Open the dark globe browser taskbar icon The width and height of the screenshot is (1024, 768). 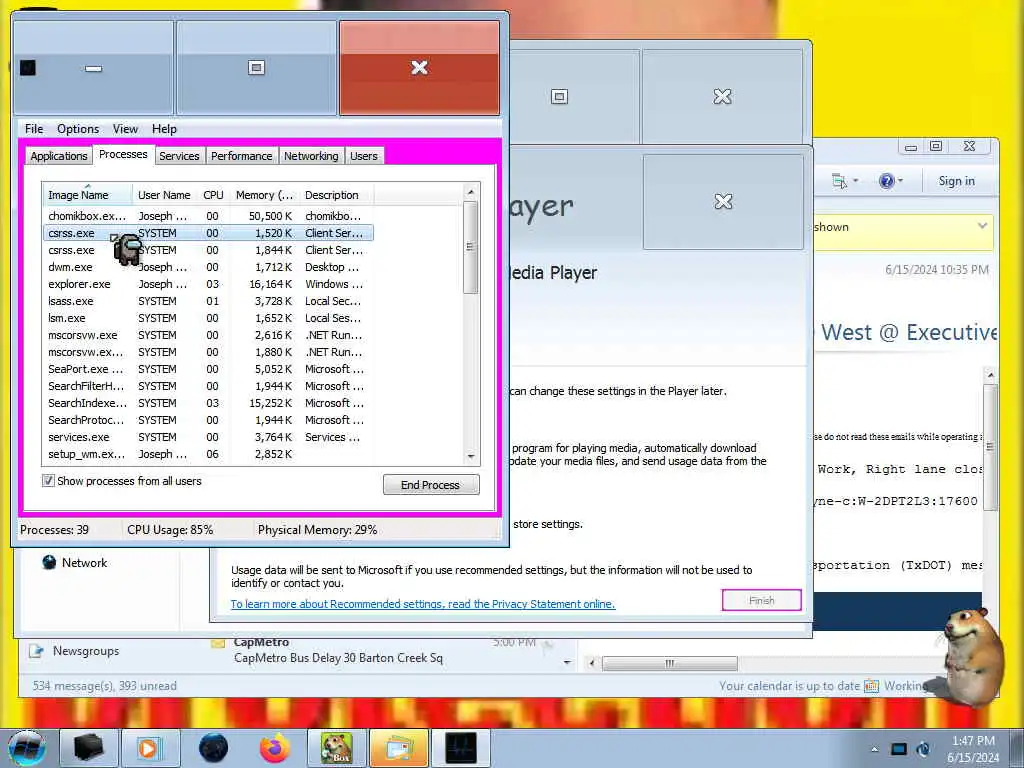pos(214,748)
